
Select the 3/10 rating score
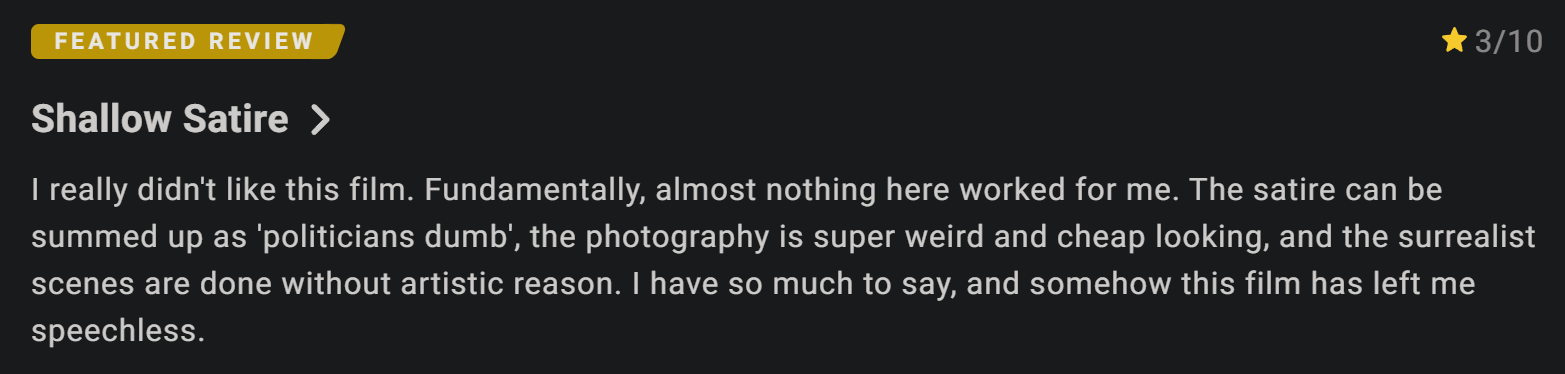[x=1509, y=42]
